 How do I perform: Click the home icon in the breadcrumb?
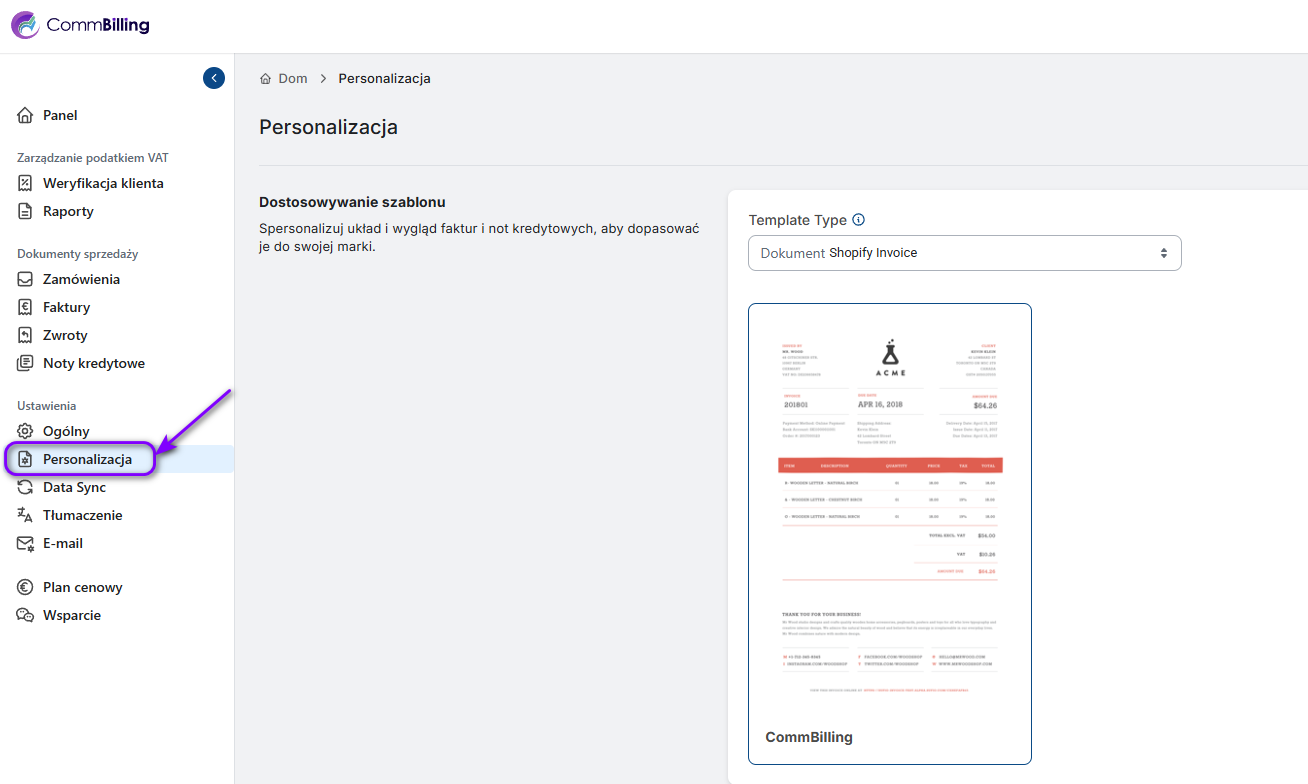click(x=265, y=79)
